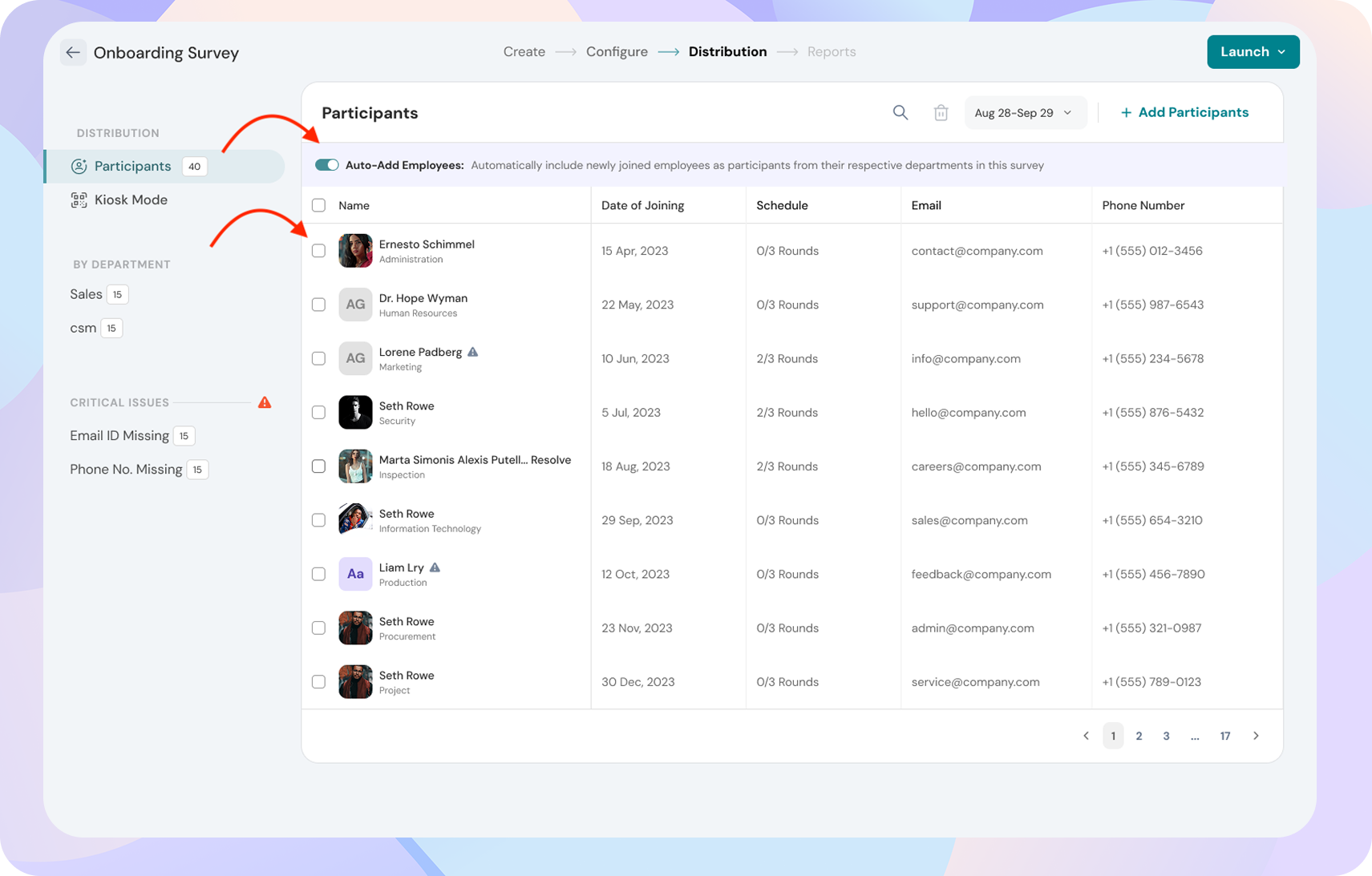Click the Phone Number column header
The image size is (1372, 876).
click(1143, 205)
